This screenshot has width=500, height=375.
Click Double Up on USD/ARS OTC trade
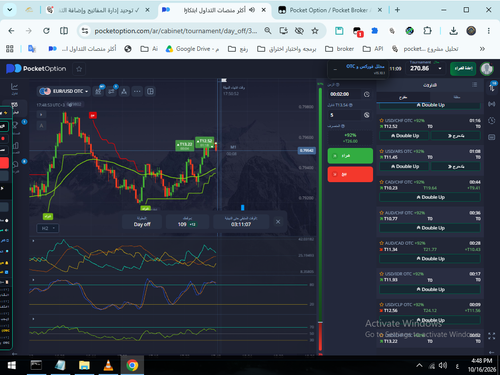(404, 166)
